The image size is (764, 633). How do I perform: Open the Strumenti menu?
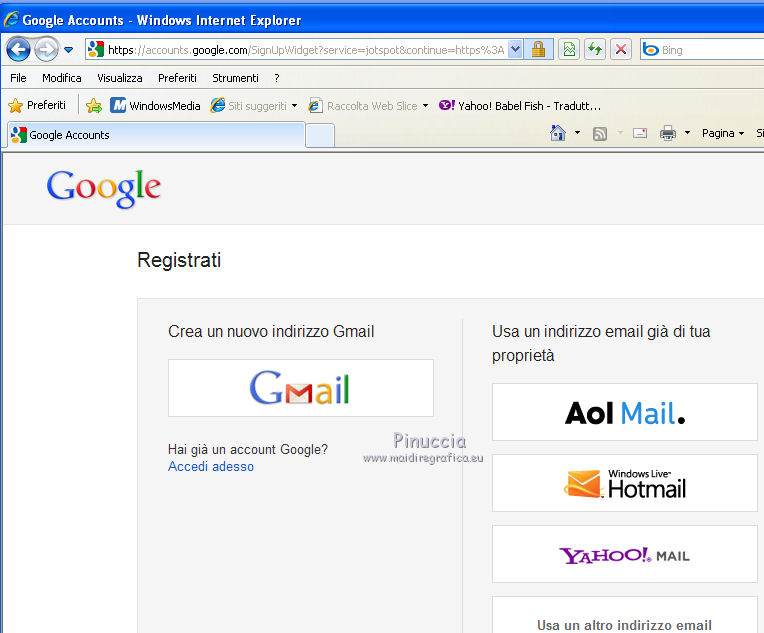(x=235, y=78)
